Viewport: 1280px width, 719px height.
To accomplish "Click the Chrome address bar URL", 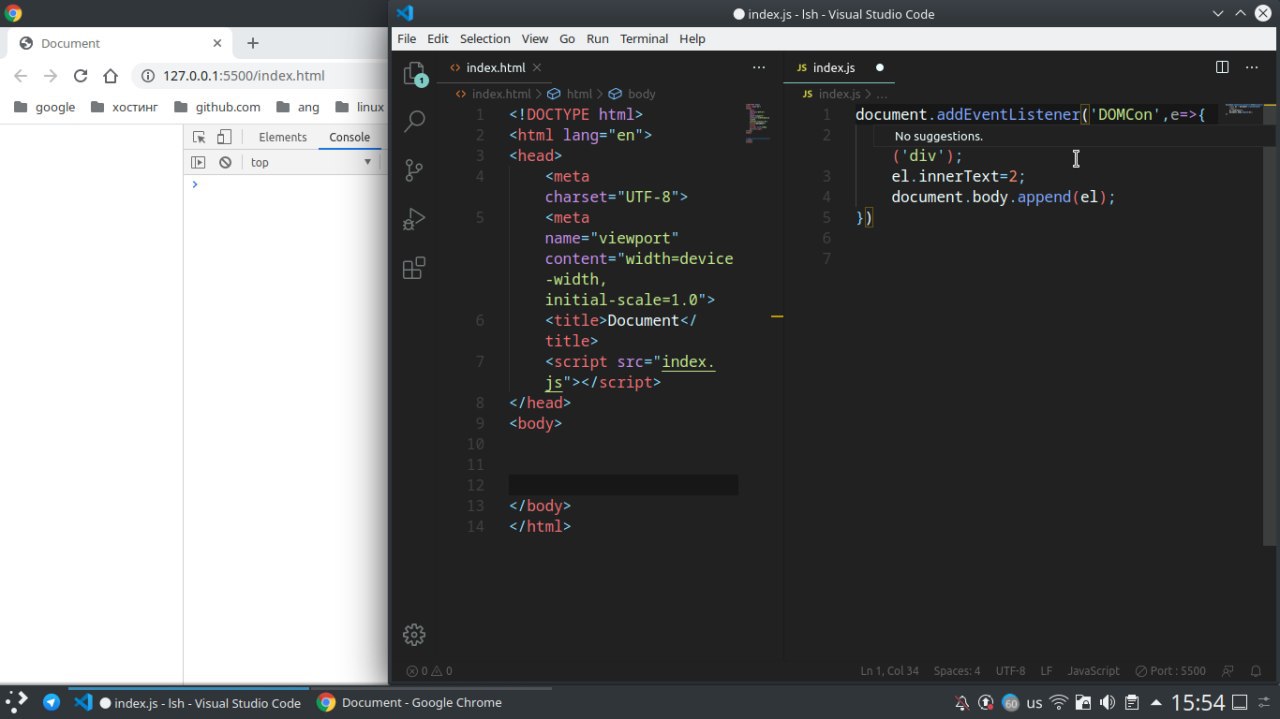I will [244, 76].
